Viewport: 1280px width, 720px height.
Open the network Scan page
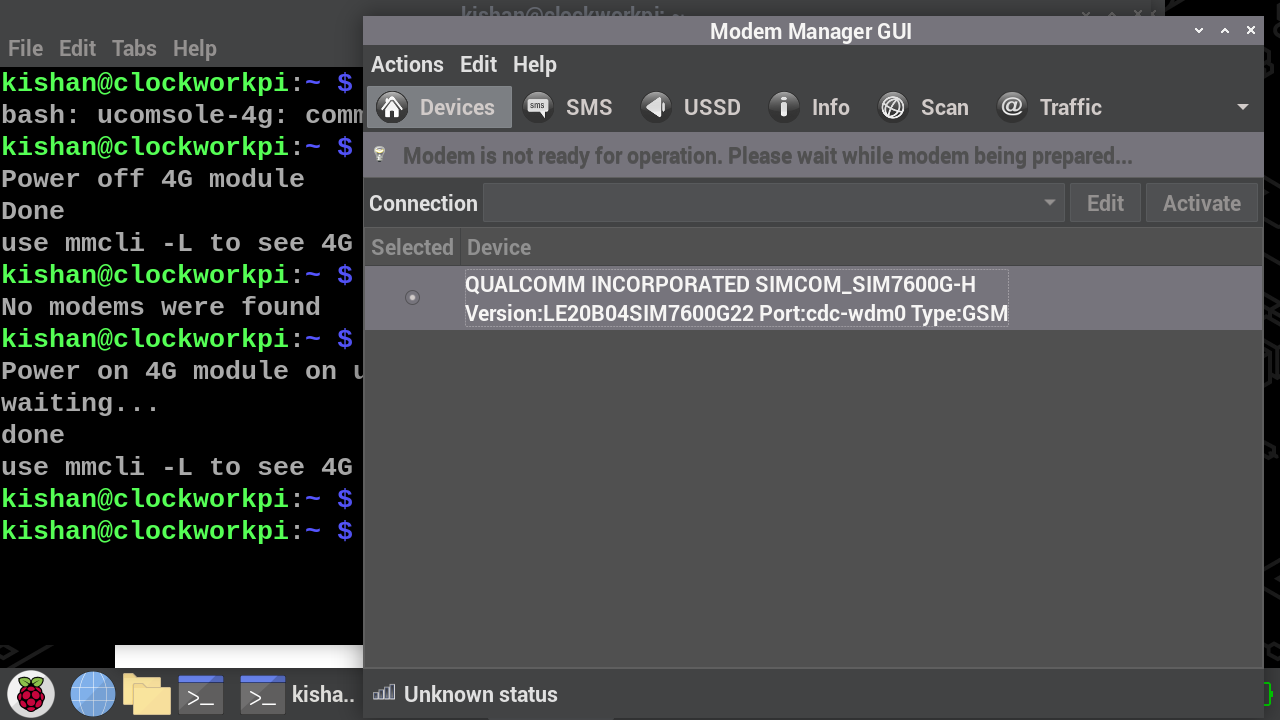tap(923, 107)
